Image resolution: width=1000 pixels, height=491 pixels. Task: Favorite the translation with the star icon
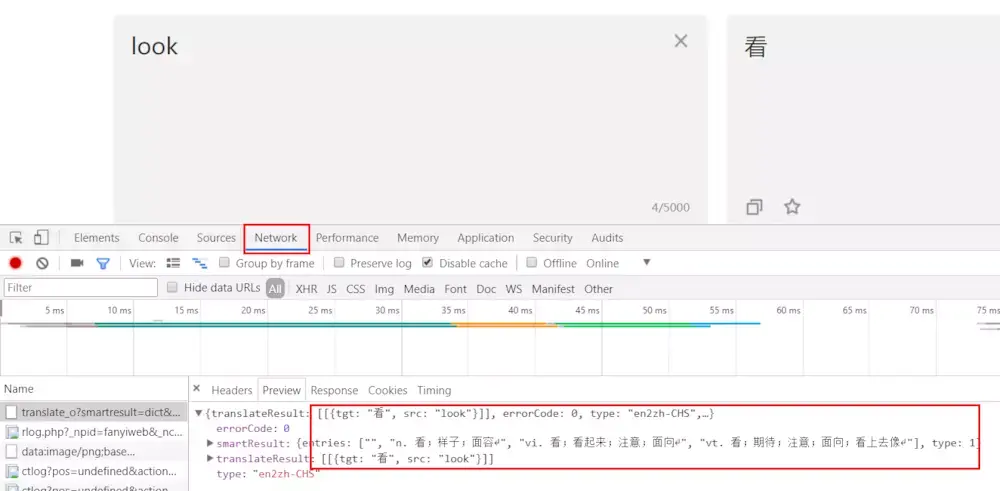(x=791, y=207)
